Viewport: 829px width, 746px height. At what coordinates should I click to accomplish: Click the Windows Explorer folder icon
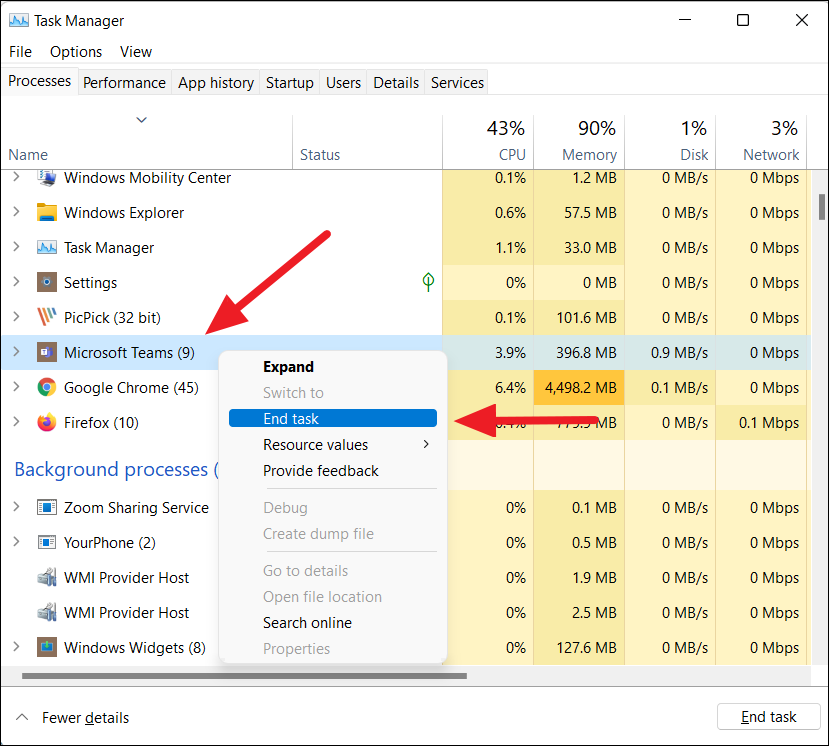pos(47,213)
